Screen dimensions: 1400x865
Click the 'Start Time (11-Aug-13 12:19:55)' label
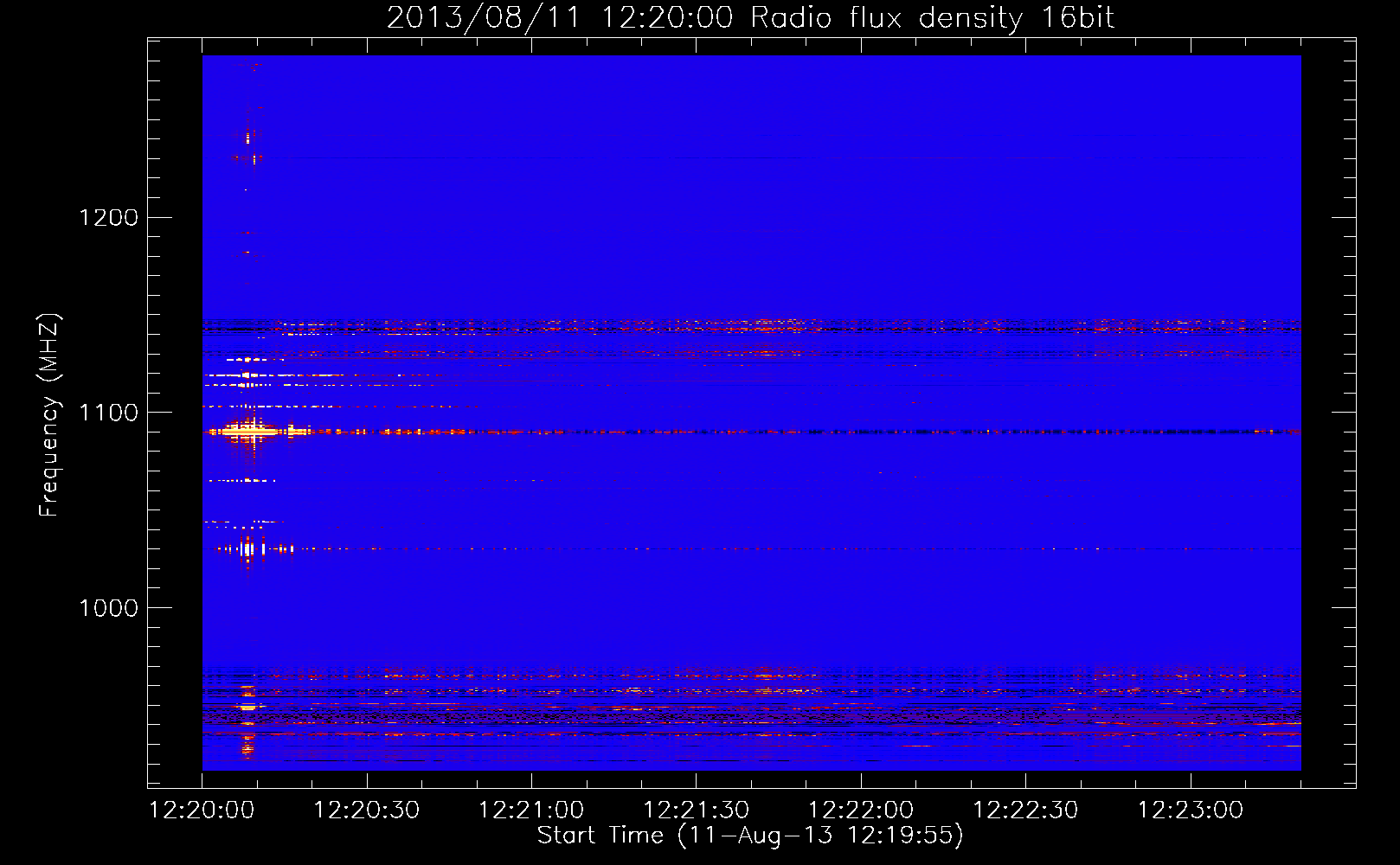pos(750,836)
